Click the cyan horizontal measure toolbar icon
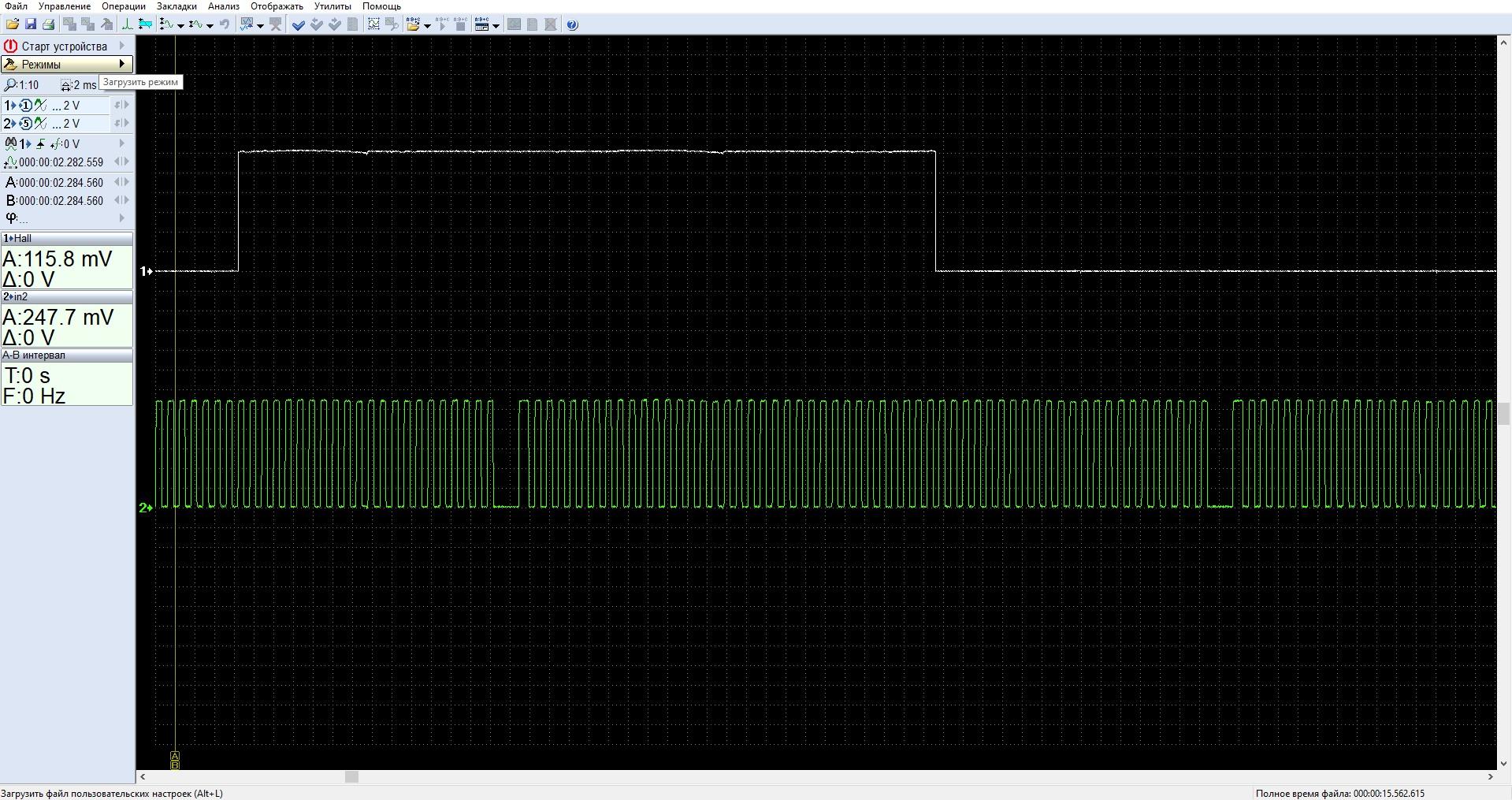This screenshot has width=1512, height=800. pyautogui.click(x=145, y=24)
